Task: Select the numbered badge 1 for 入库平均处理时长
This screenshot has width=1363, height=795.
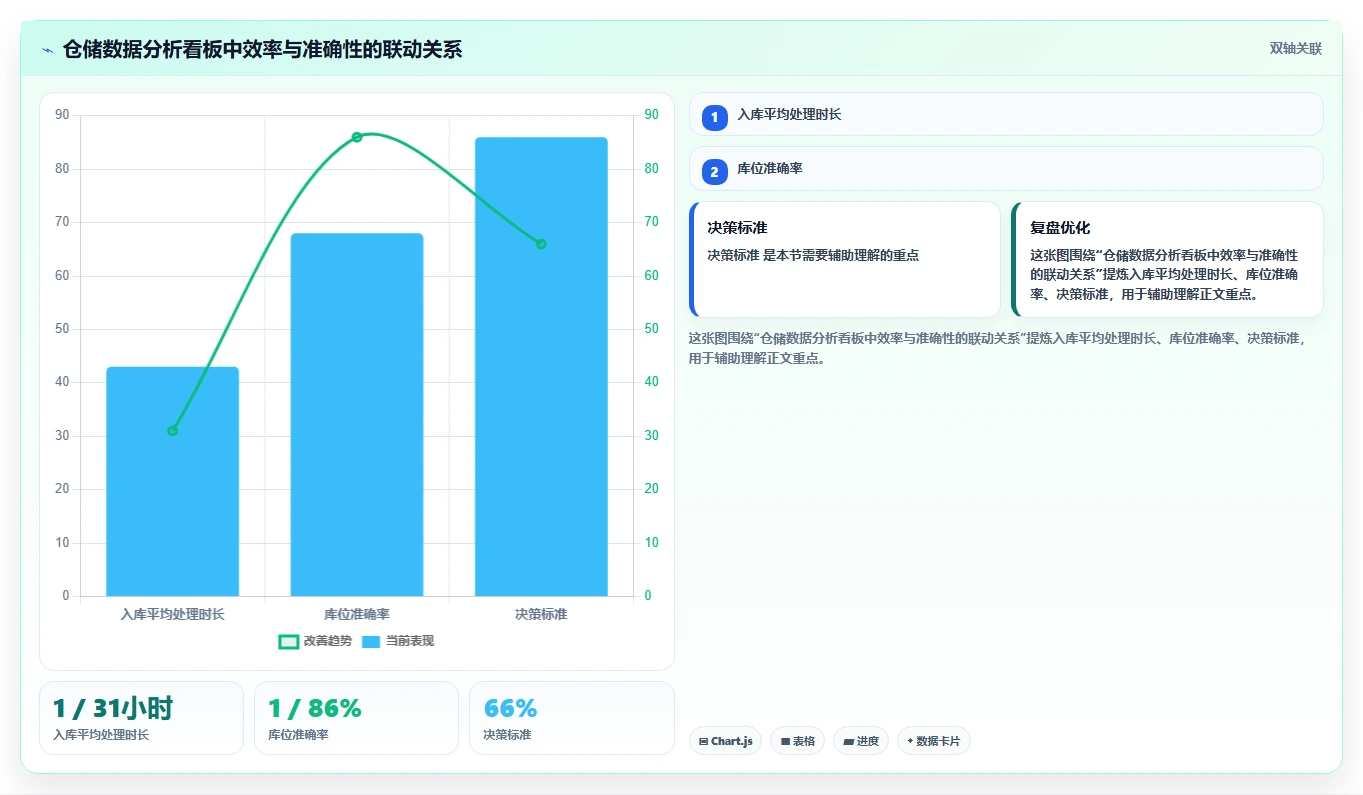Action: [x=714, y=118]
